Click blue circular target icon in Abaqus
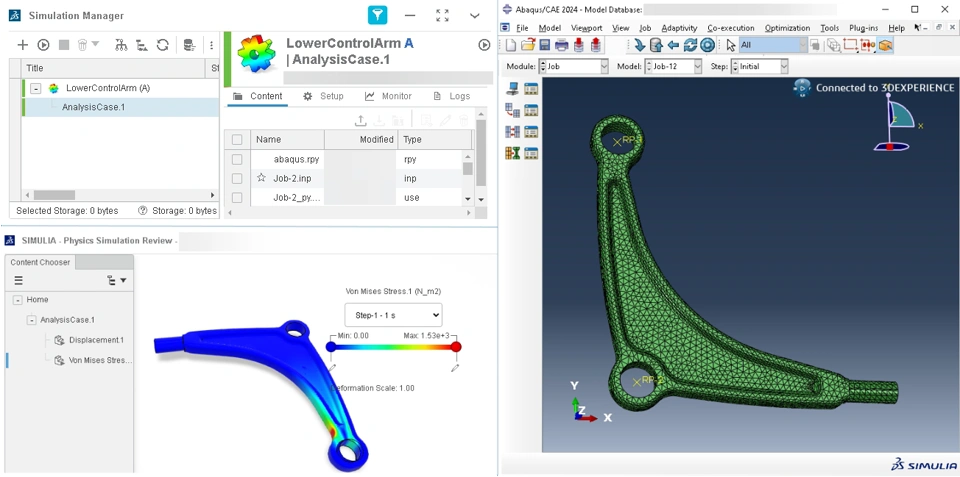Screen dimensions: 960x477 [x=707, y=45]
